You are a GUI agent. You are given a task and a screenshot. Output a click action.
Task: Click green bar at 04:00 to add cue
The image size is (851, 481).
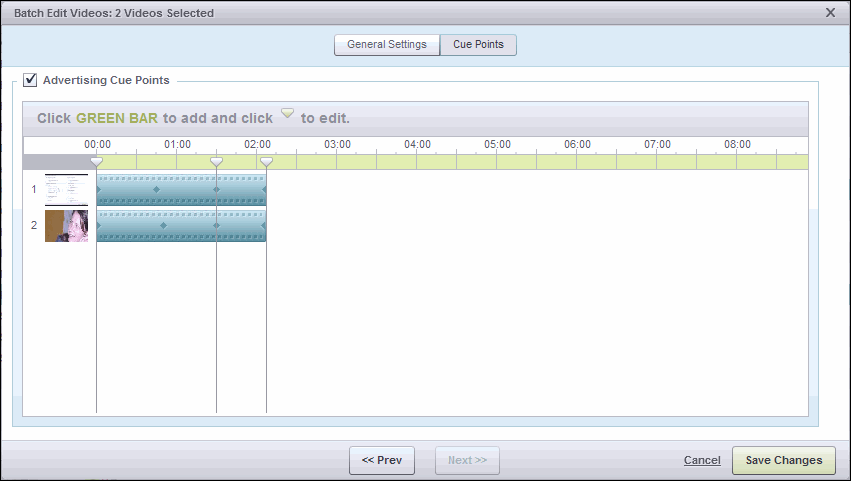(417, 162)
